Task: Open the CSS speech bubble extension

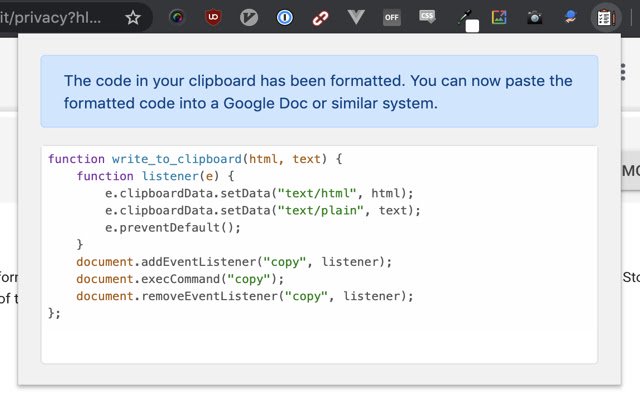Action: [x=427, y=17]
